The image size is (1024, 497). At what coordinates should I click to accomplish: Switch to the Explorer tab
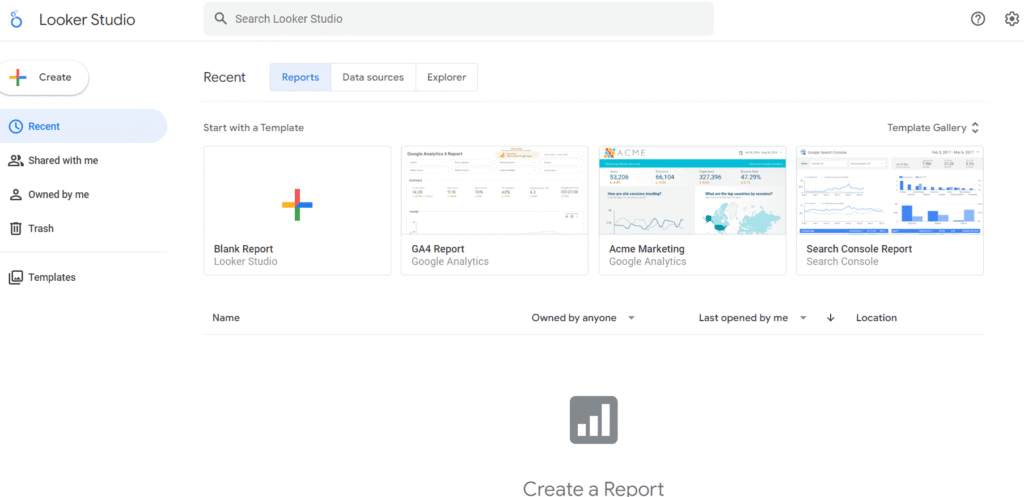(447, 77)
